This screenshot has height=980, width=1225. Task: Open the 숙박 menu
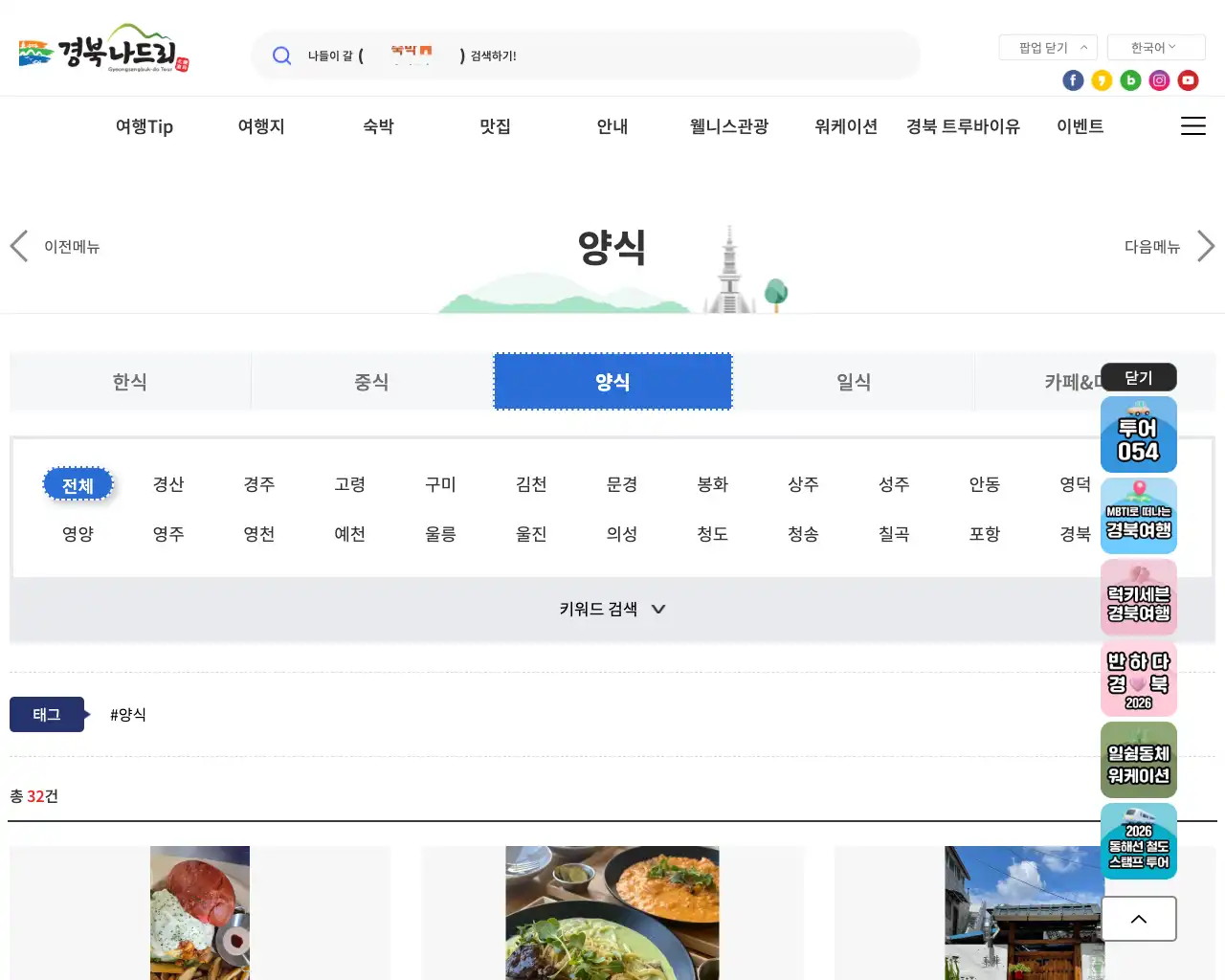pyautogui.click(x=378, y=126)
